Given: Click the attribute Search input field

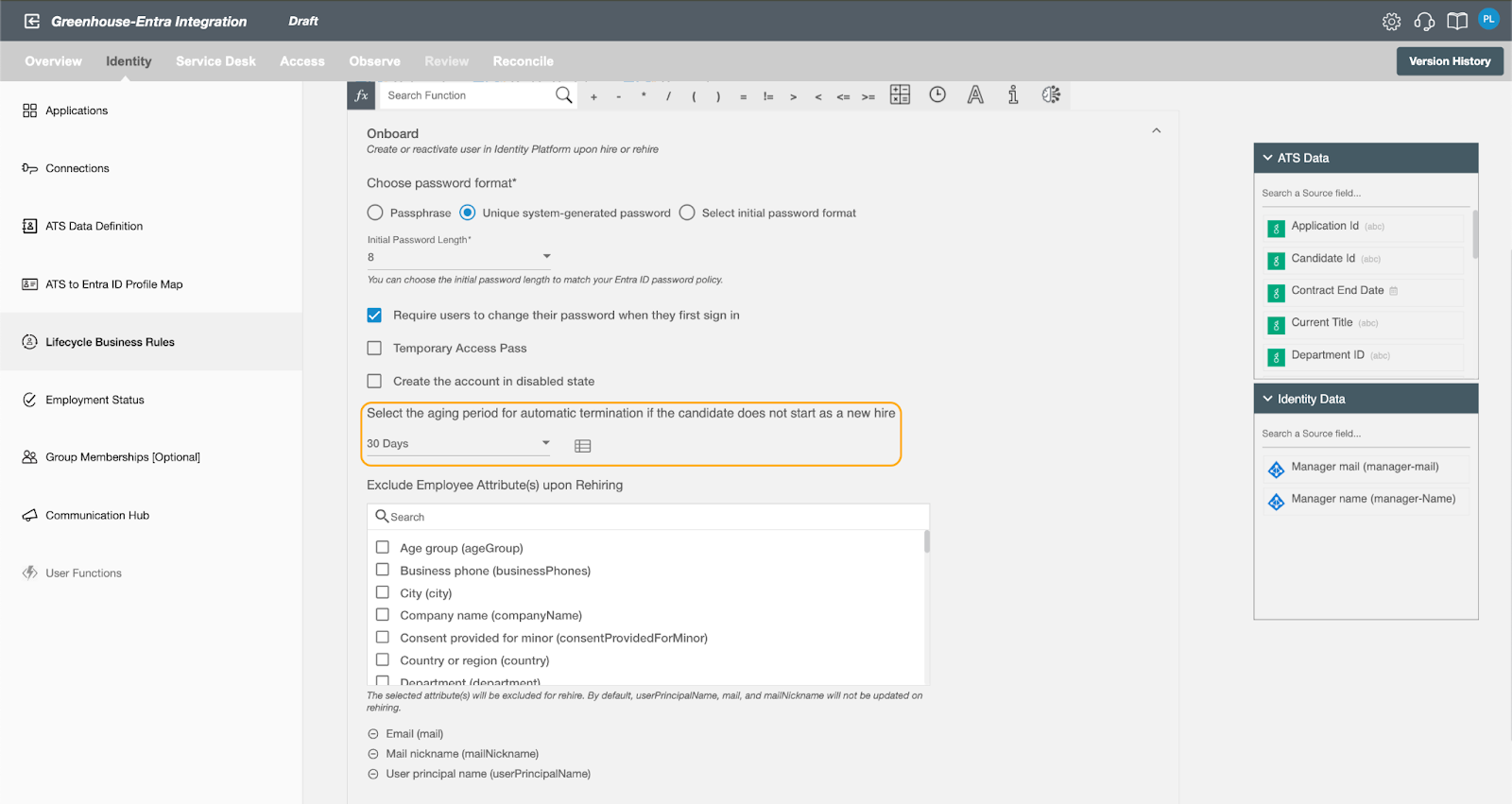Looking at the screenshot, I should [x=648, y=517].
